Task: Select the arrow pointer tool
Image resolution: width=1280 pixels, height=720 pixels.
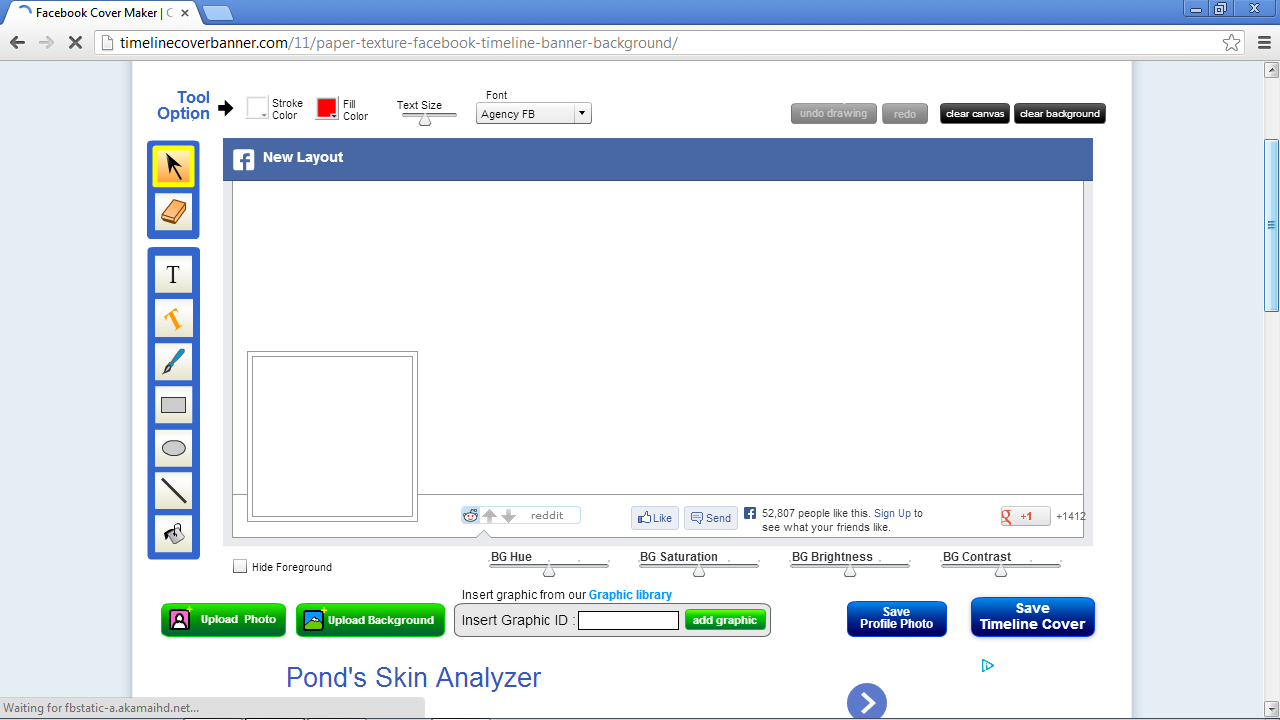Action: pyautogui.click(x=173, y=166)
